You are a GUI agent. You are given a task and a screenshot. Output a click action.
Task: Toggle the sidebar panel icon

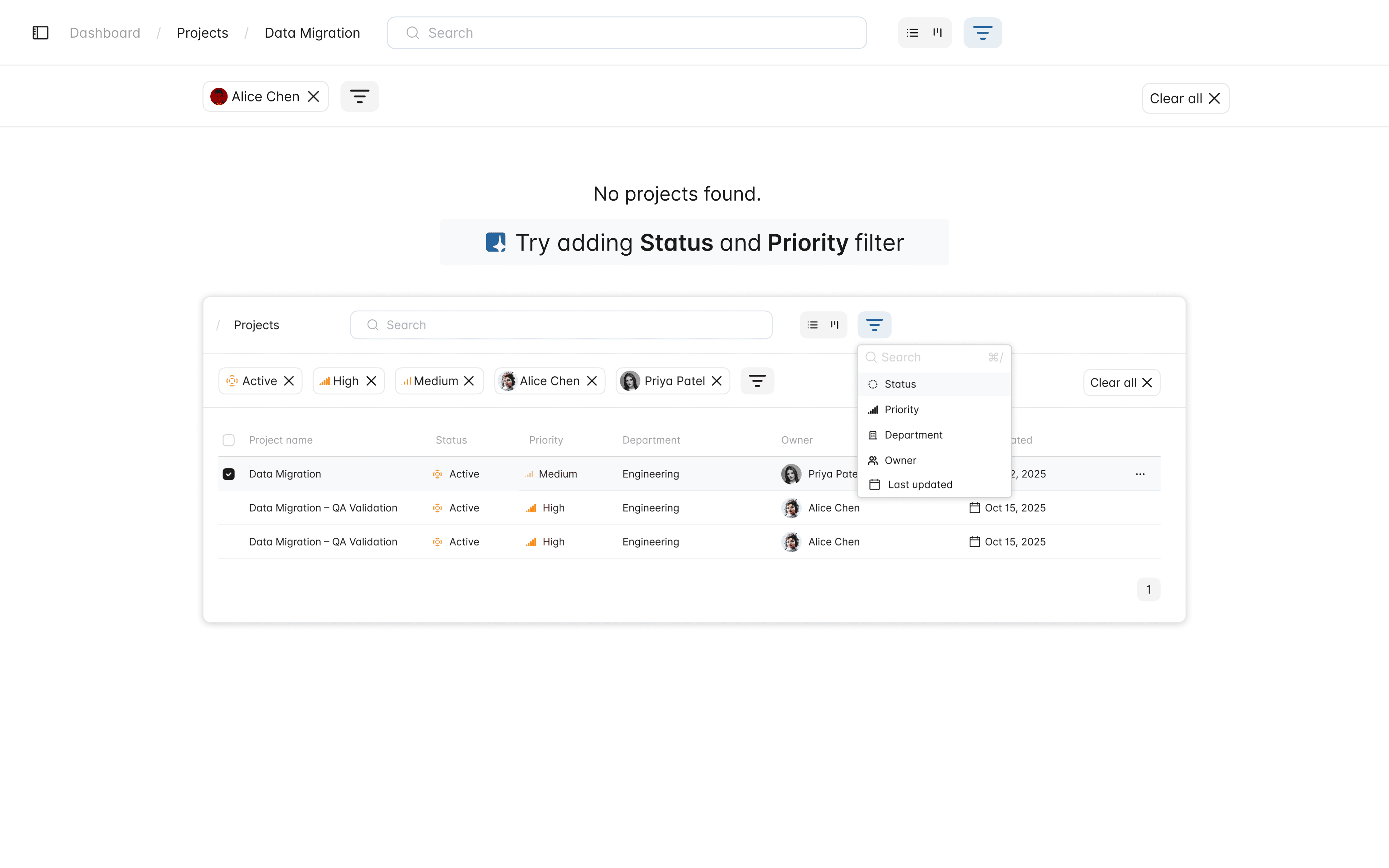click(x=40, y=33)
